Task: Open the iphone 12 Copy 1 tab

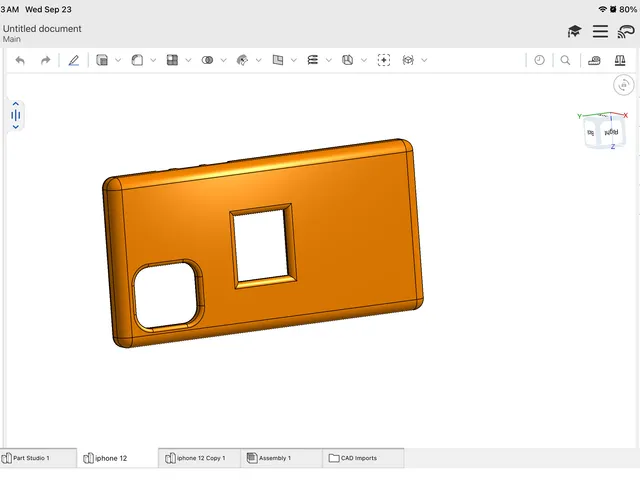Action: [x=200, y=458]
